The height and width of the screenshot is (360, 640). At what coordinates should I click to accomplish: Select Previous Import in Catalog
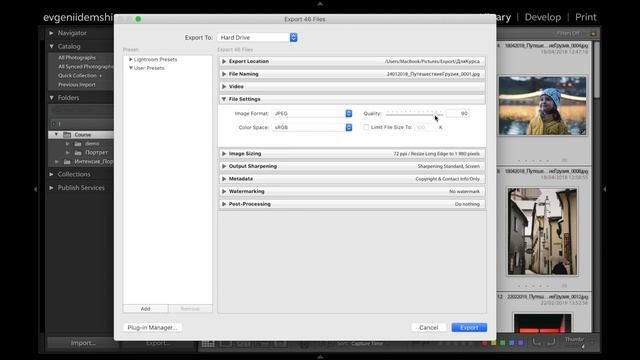[x=77, y=84]
